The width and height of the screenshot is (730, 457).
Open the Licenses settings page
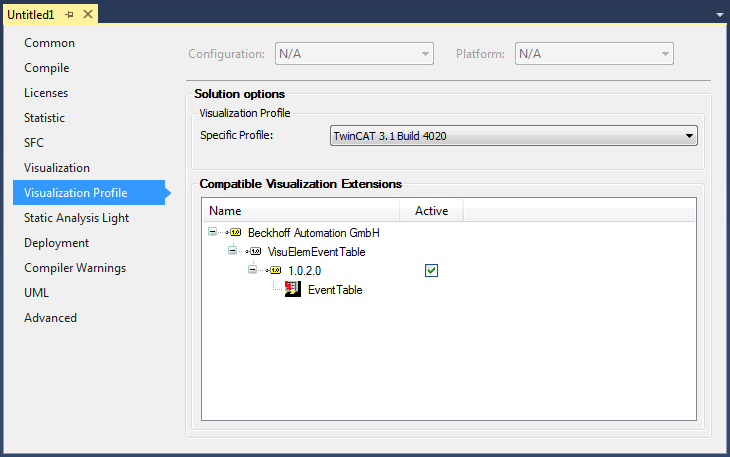(x=46, y=93)
